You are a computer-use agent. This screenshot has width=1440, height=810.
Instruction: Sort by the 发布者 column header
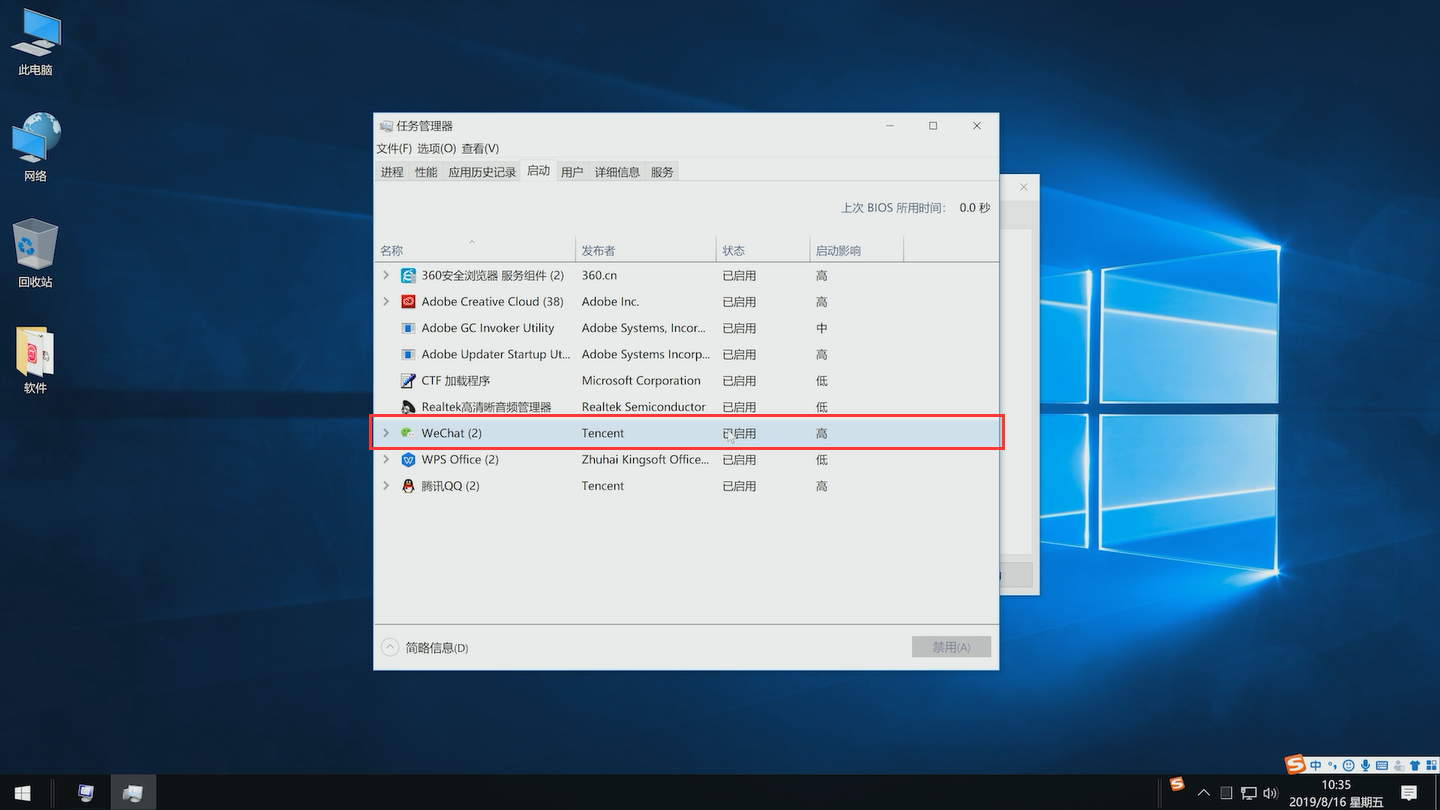coord(646,250)
